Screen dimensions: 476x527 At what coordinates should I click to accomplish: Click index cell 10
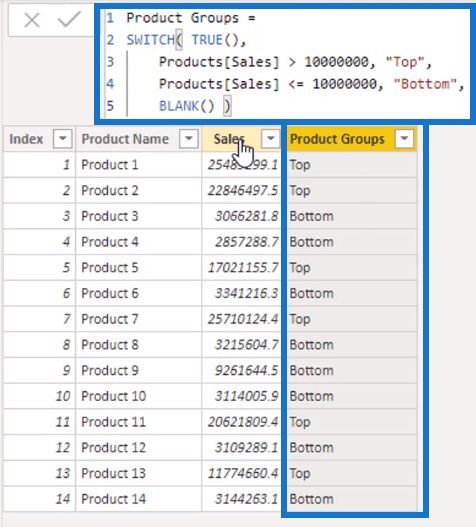tap(39, 396)
